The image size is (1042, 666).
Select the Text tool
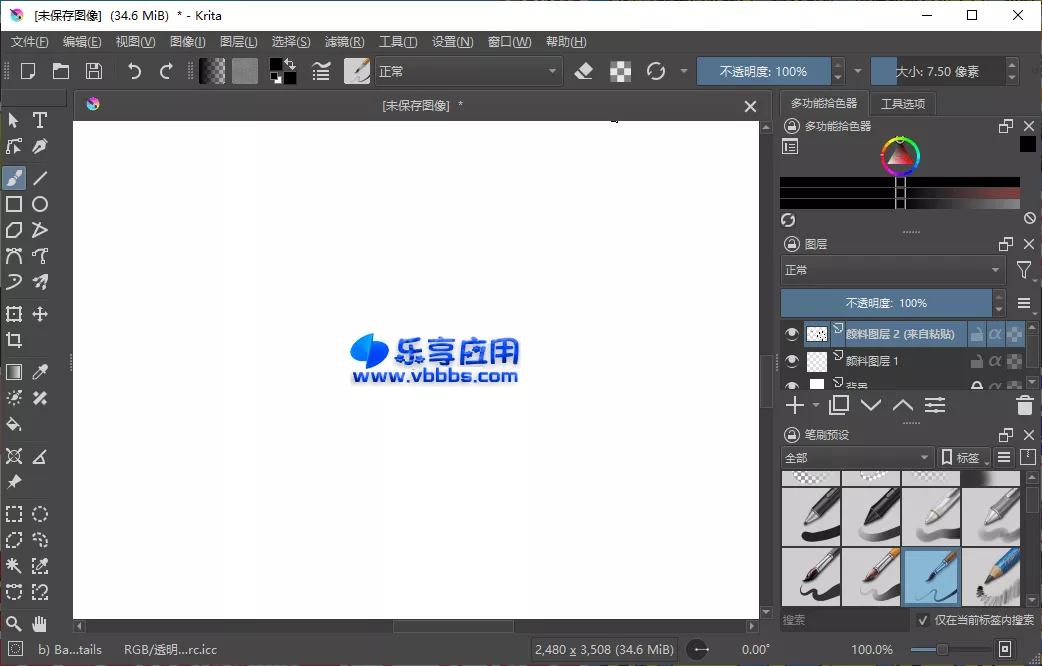(40, 120)
